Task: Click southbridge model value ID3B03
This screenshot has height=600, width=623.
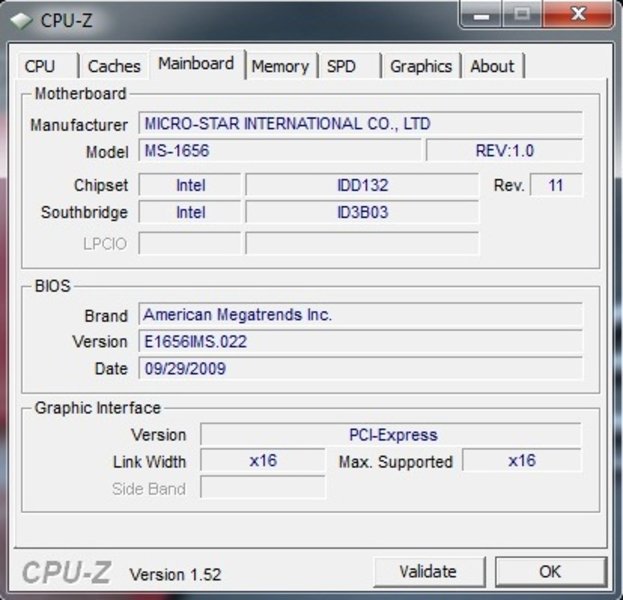Action: [x=362, y=212]
